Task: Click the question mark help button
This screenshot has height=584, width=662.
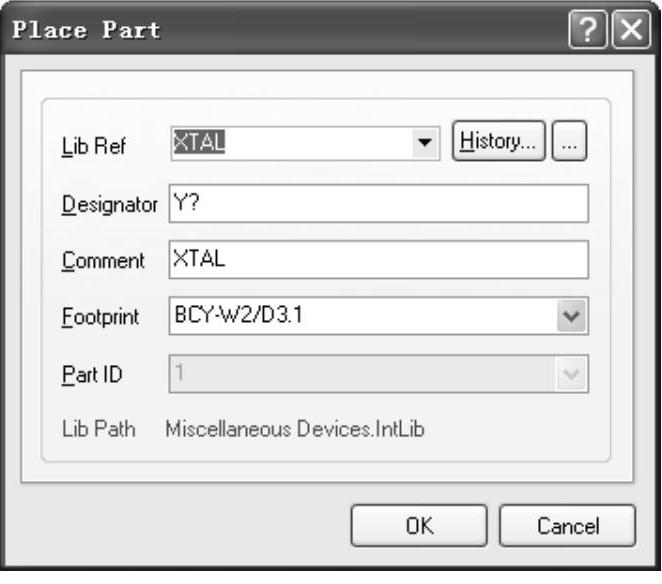Action: (x=588, y=29)
